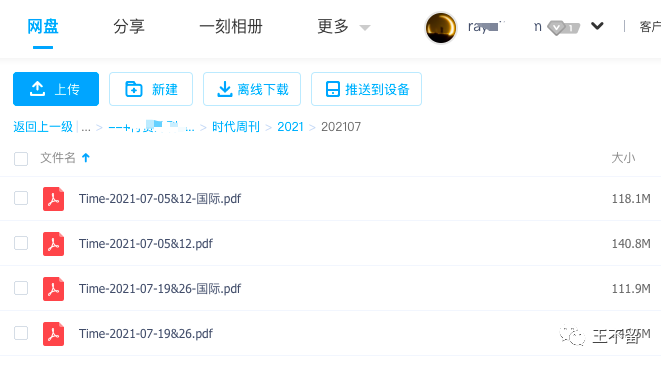Open PDF icon for Time-2021-07-05&12-国际.pdf

coord(53,199)
